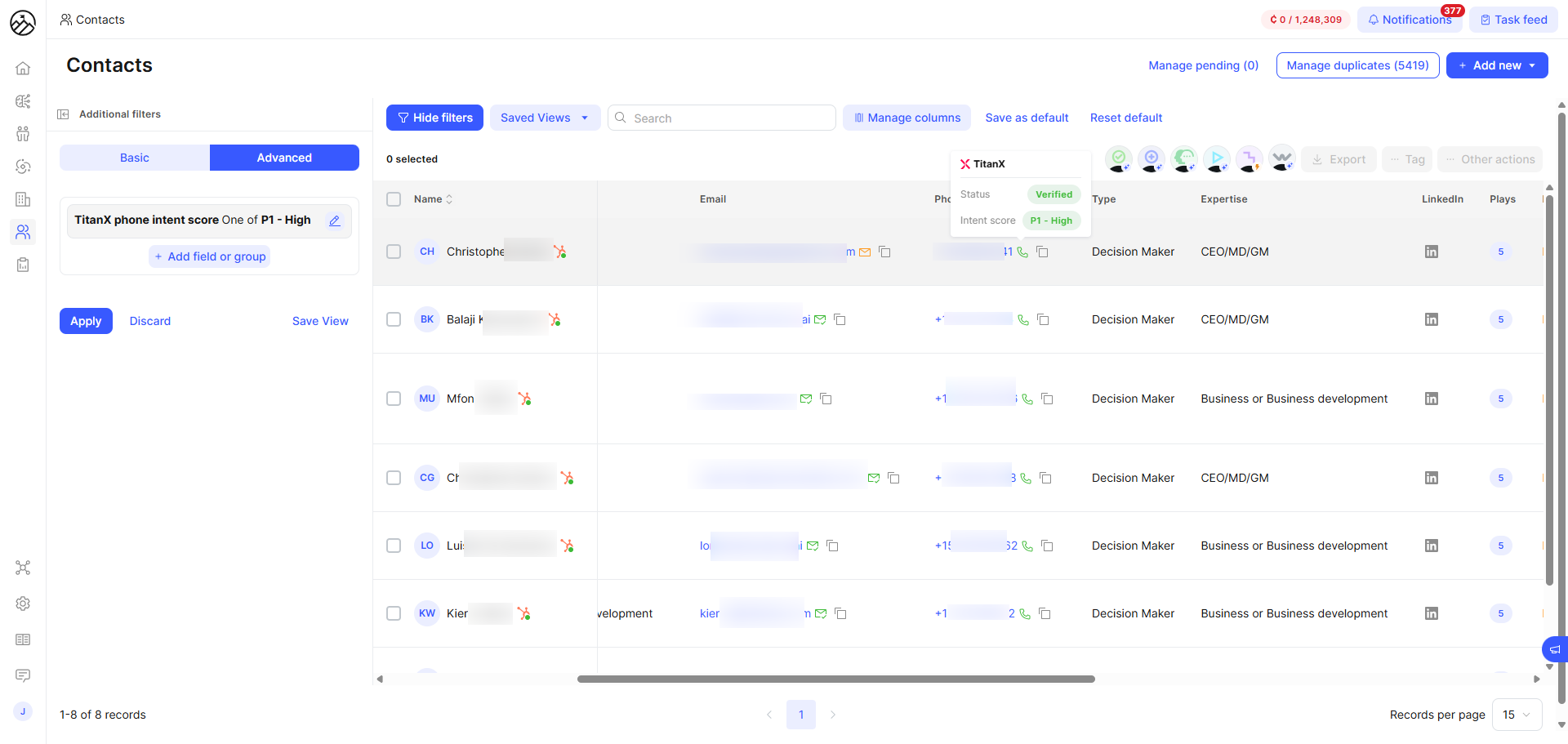Check the checkbox on Mfon's contact row
Screen dimensions: 1568x744
click(394, 399)
